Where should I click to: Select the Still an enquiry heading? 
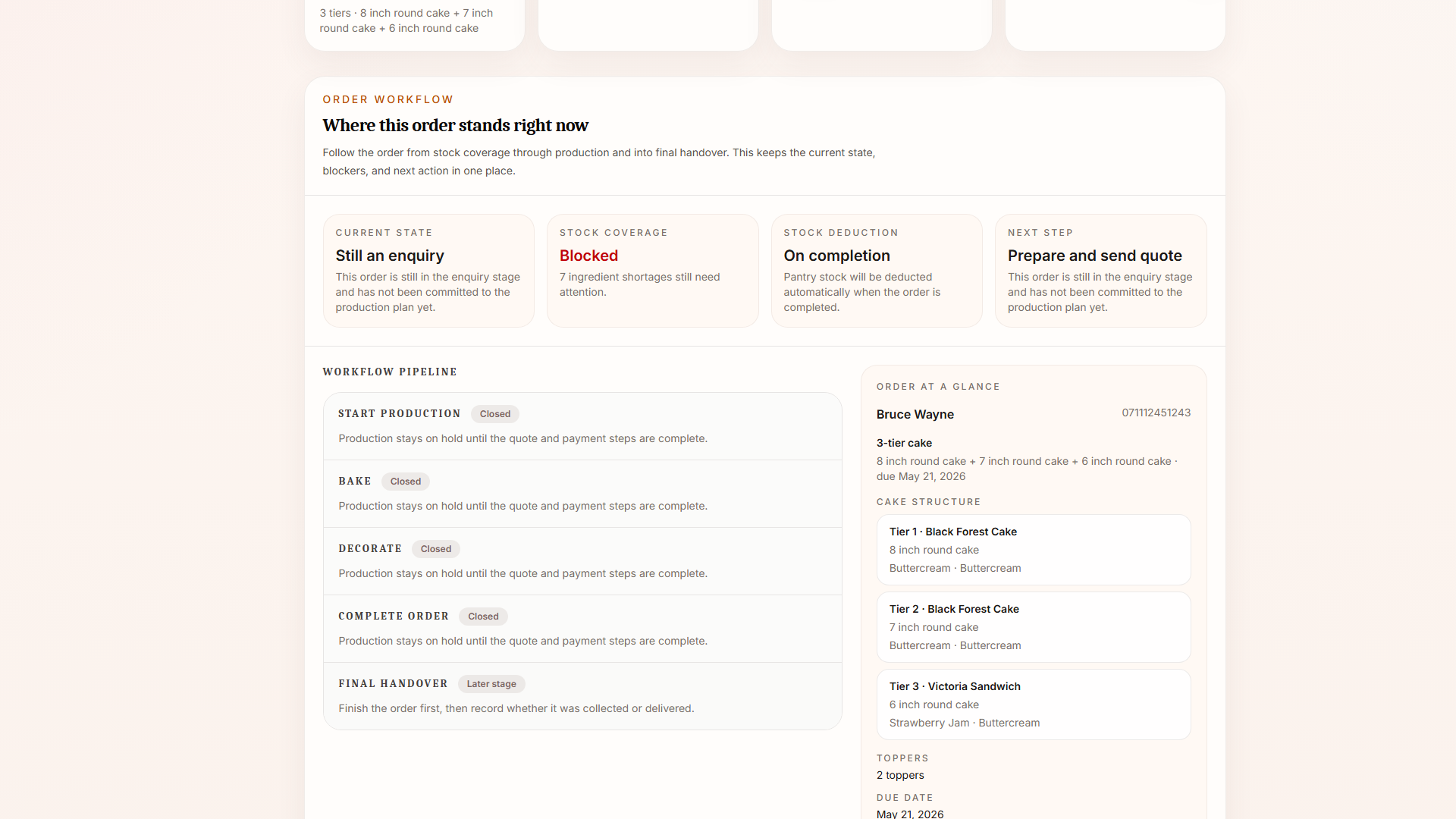[x=390, y=256]
